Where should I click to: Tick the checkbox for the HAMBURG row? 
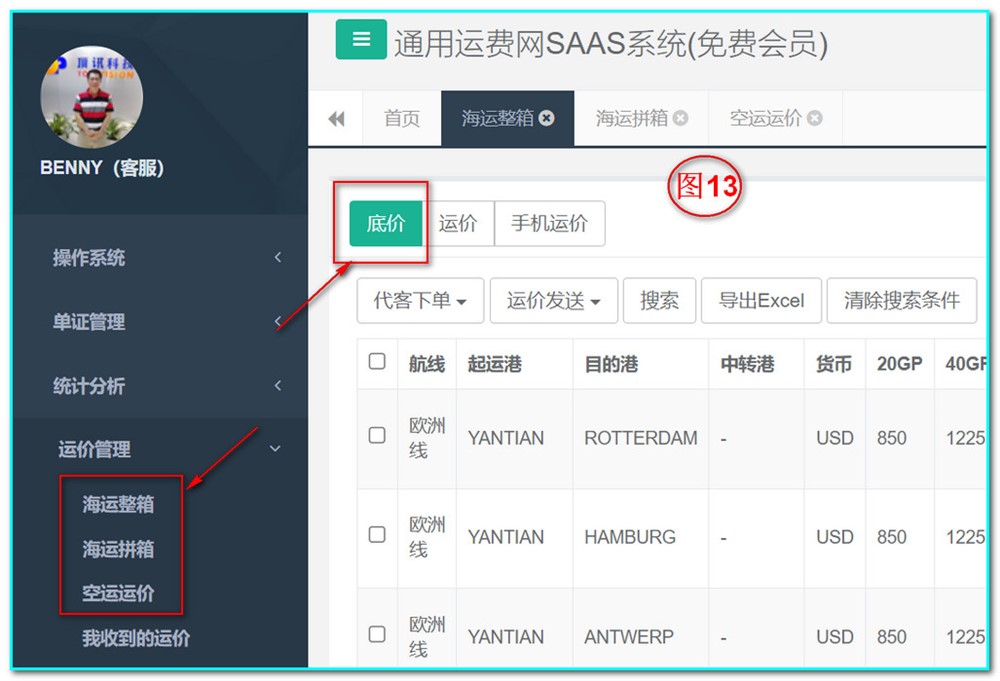pyautogui.click(x=377, y=535)
